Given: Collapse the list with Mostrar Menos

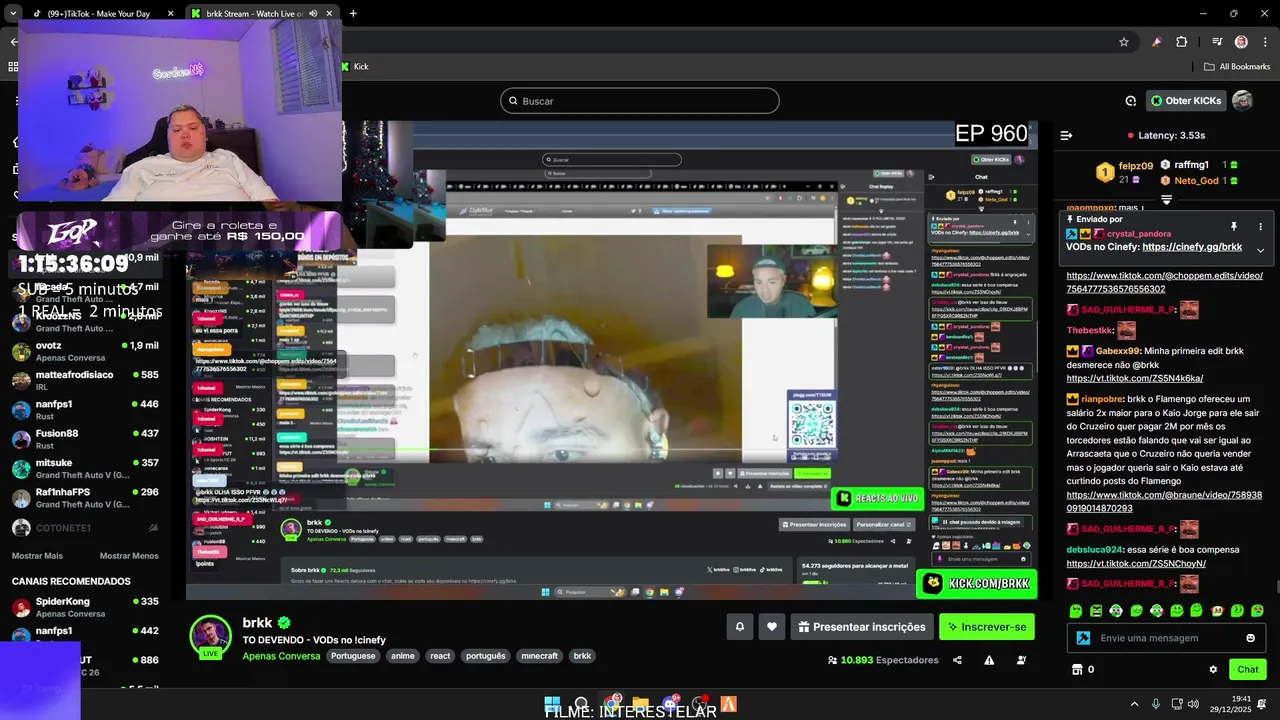Looking at the screenshot, I should [x=129, y=556].
